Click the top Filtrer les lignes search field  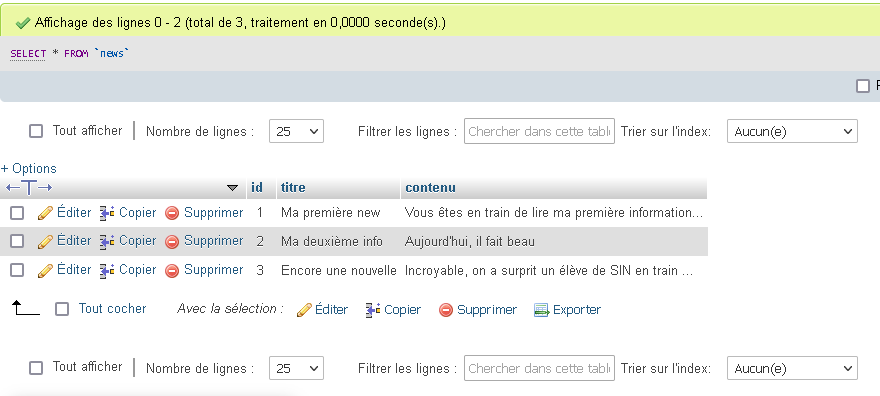point(539,131)
